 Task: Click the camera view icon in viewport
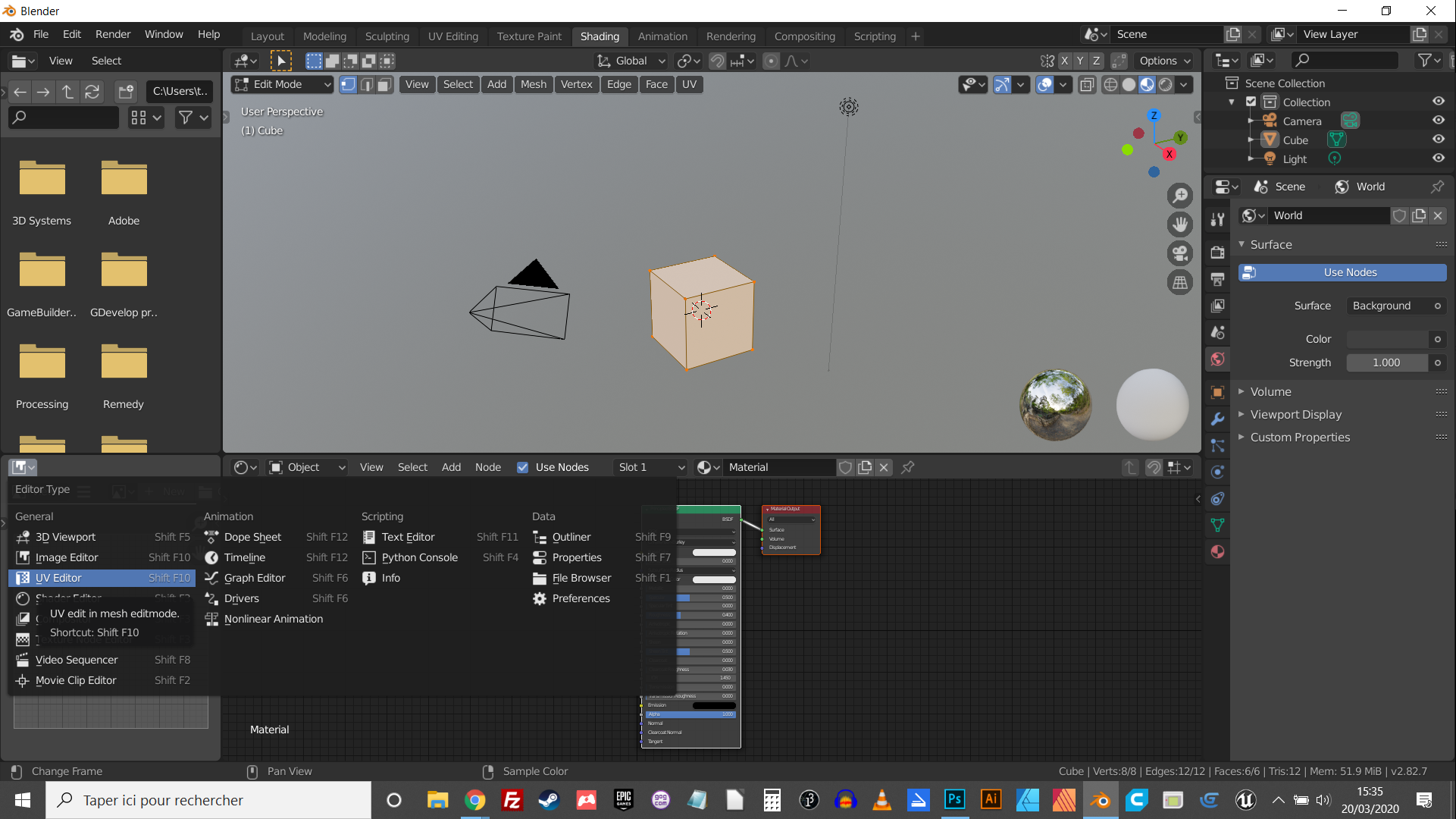pos(1179,253)
